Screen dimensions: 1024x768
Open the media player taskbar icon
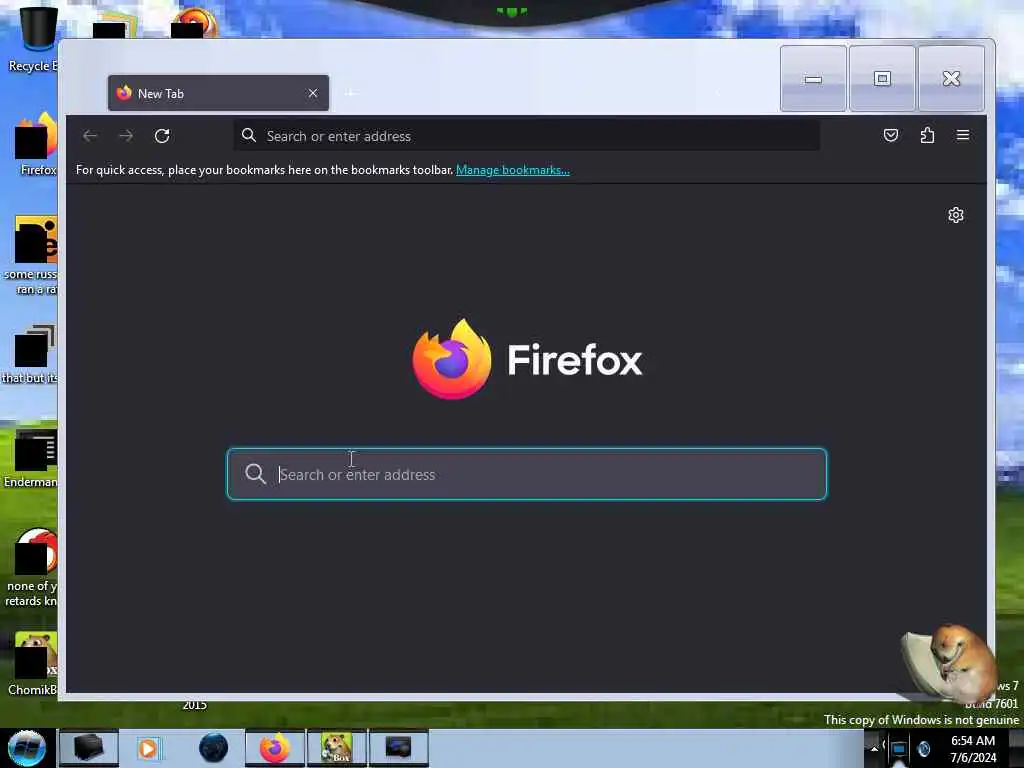pyautogui.click(x=148, y=748)
